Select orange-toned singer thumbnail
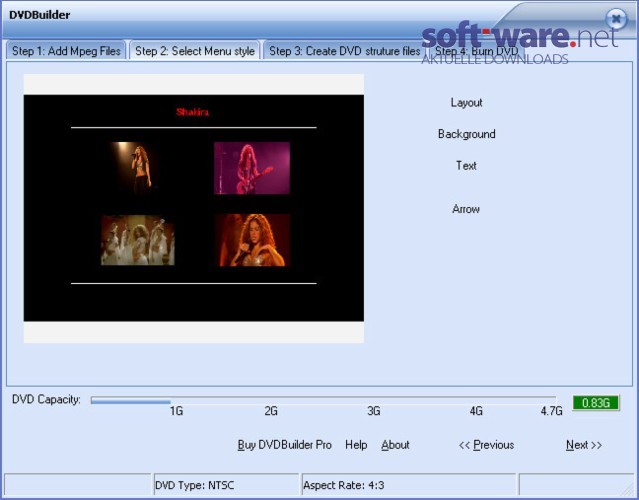Image resolution: width=639 pixels, height=500 pixels. click(x=253, y=240)
